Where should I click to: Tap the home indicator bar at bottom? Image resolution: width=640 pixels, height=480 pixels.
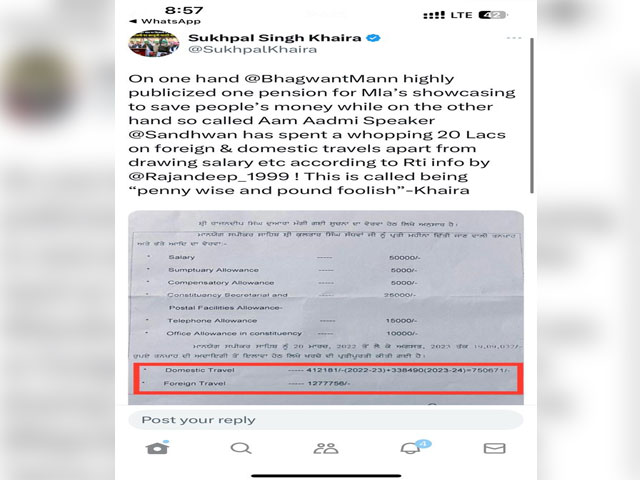tap(326, 476)
